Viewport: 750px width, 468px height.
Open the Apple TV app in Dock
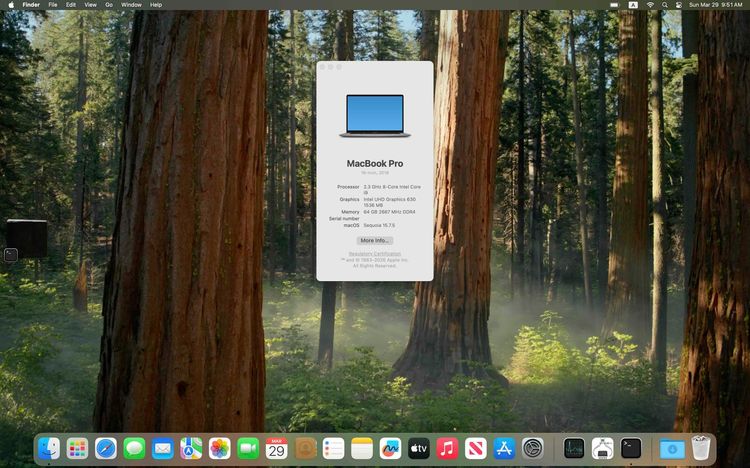coord(419,449)
